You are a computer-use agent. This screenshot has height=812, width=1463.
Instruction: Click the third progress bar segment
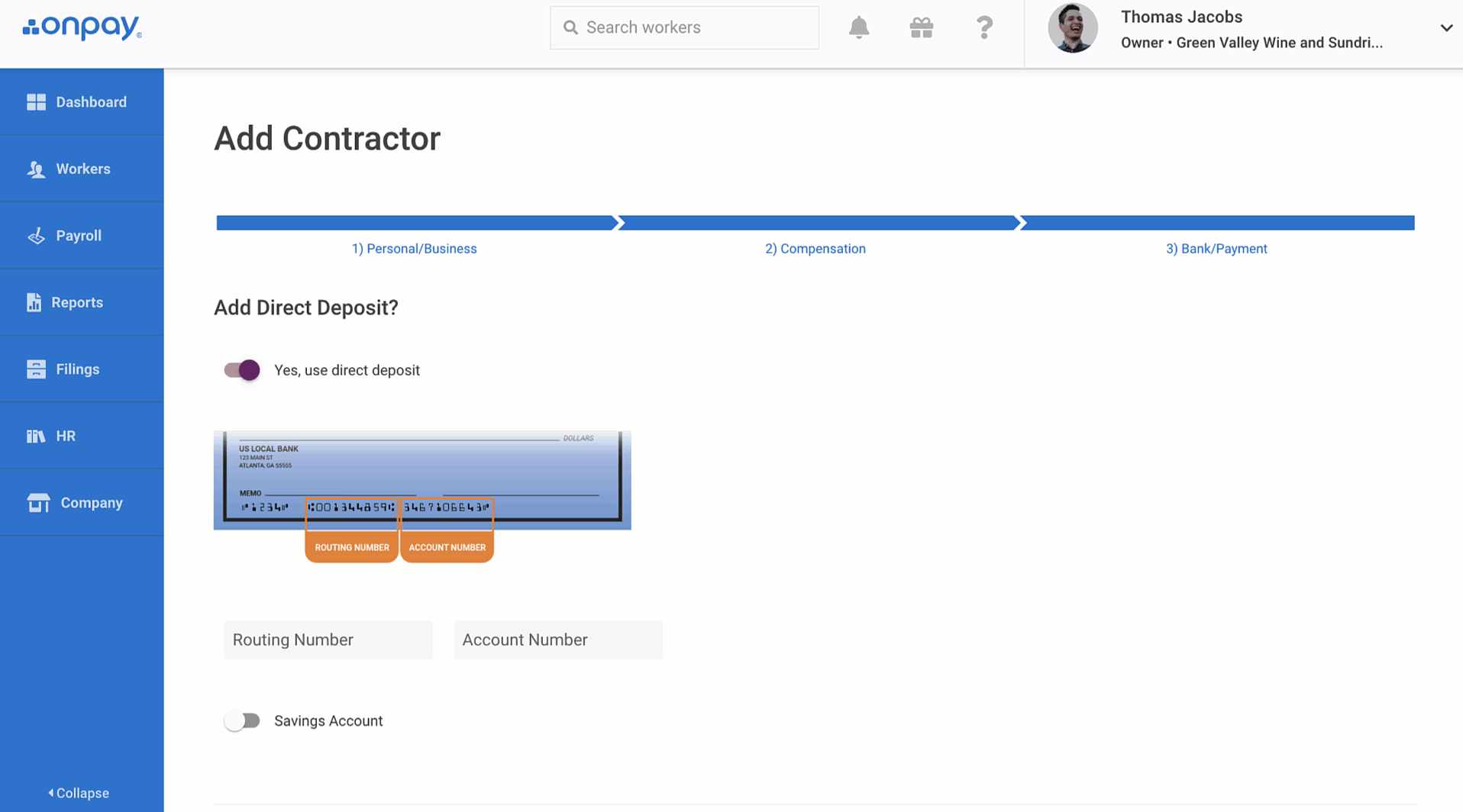[1218, 223]
